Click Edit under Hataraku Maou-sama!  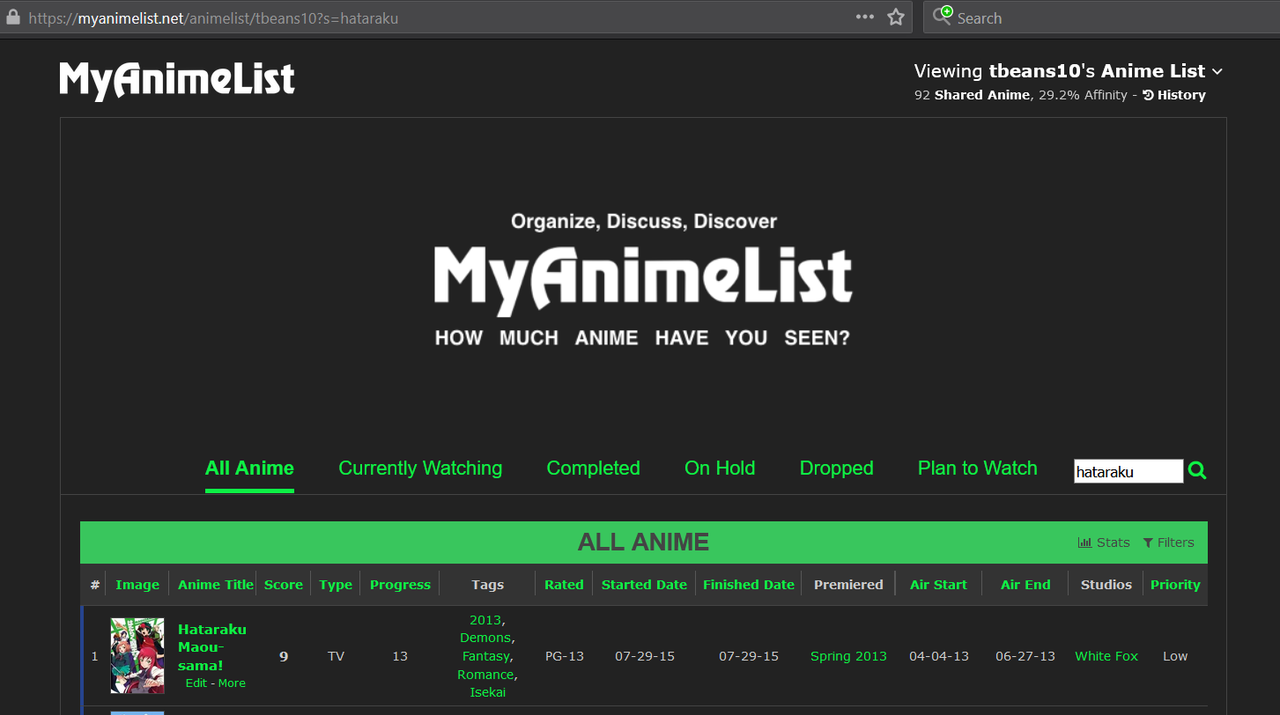coord(196,683)
